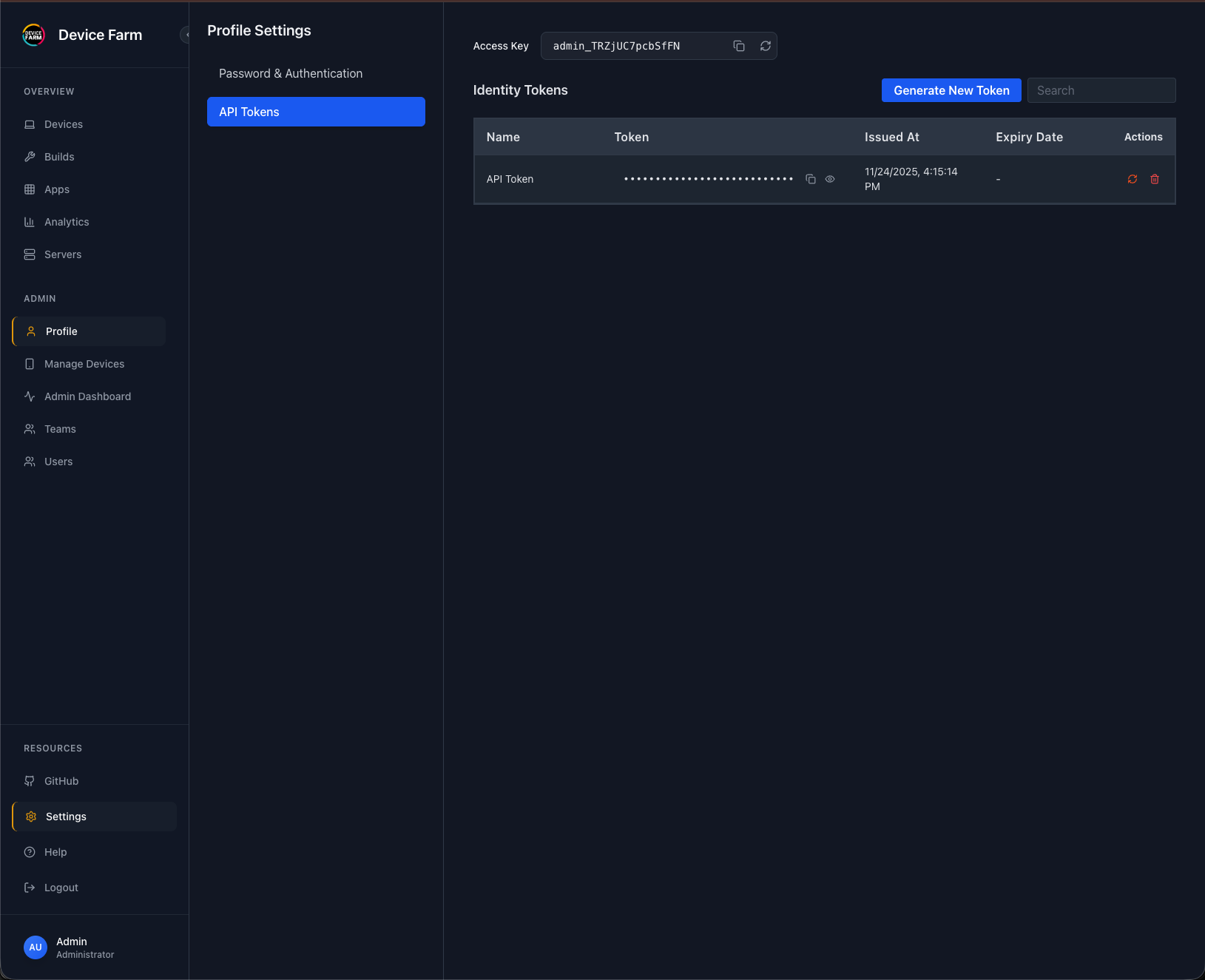Switch to Password & Authentication settings
The height and width of the screenshot is (980, 1205).
(291, 73)
